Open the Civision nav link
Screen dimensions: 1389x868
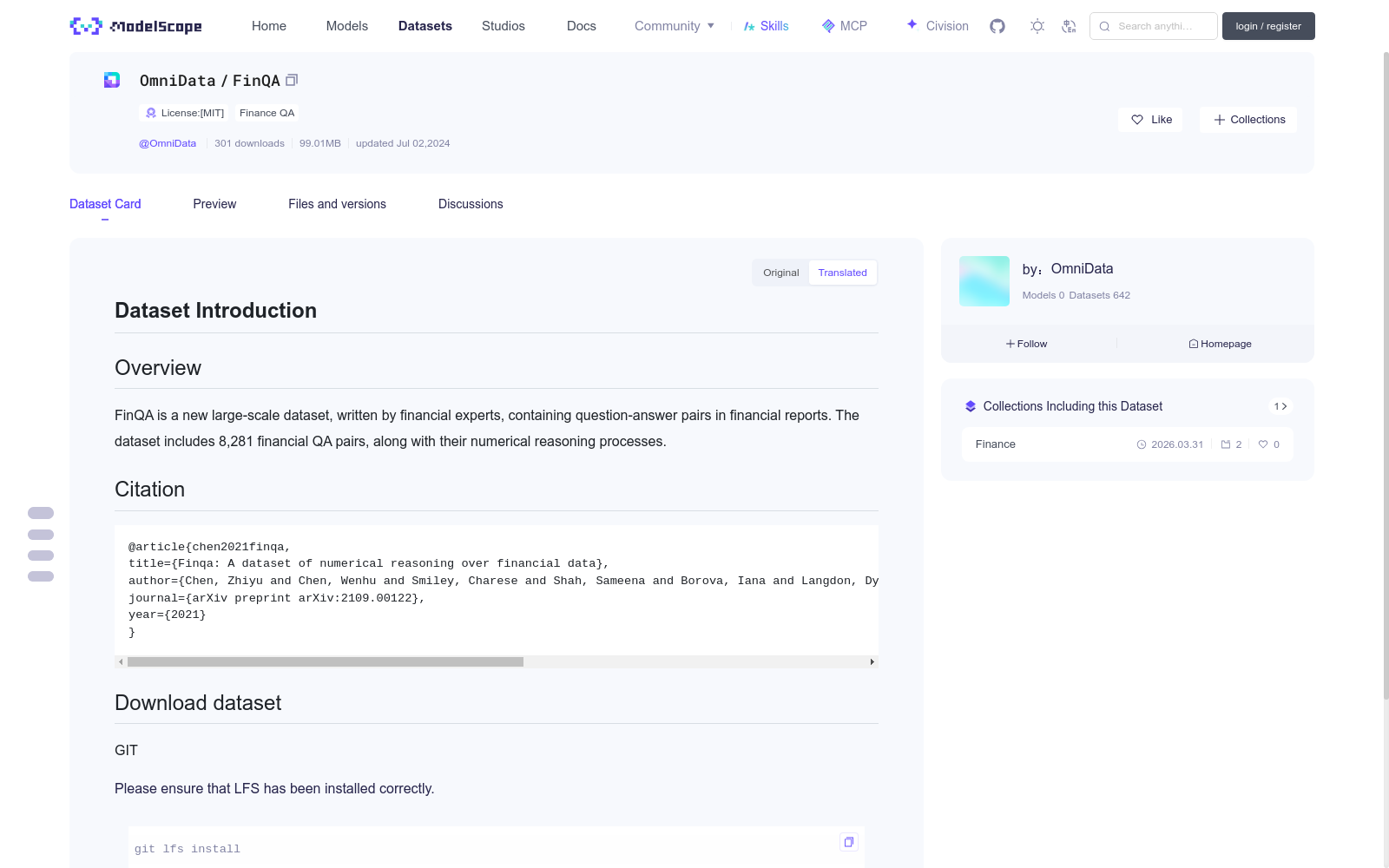point(937,26)
